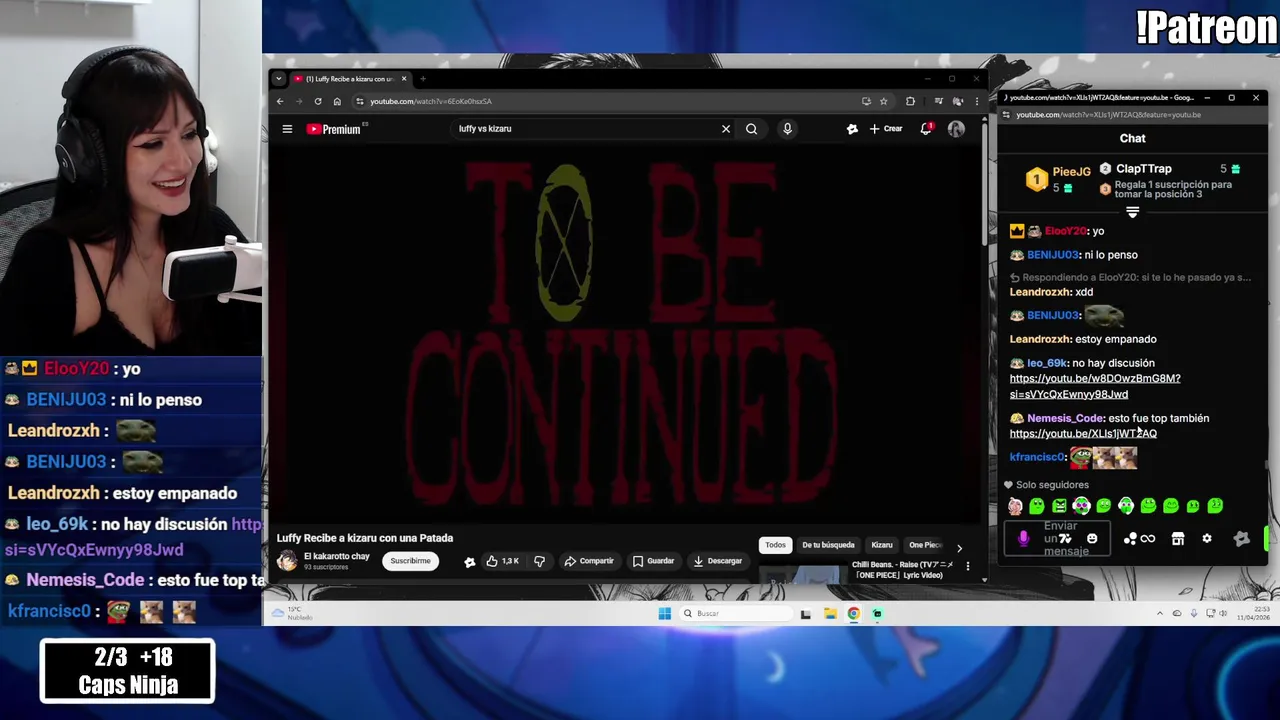The image size is (1280, 720).
Task: Like the video with thumbs up 1,3 K
Action: tap(503, 561)
